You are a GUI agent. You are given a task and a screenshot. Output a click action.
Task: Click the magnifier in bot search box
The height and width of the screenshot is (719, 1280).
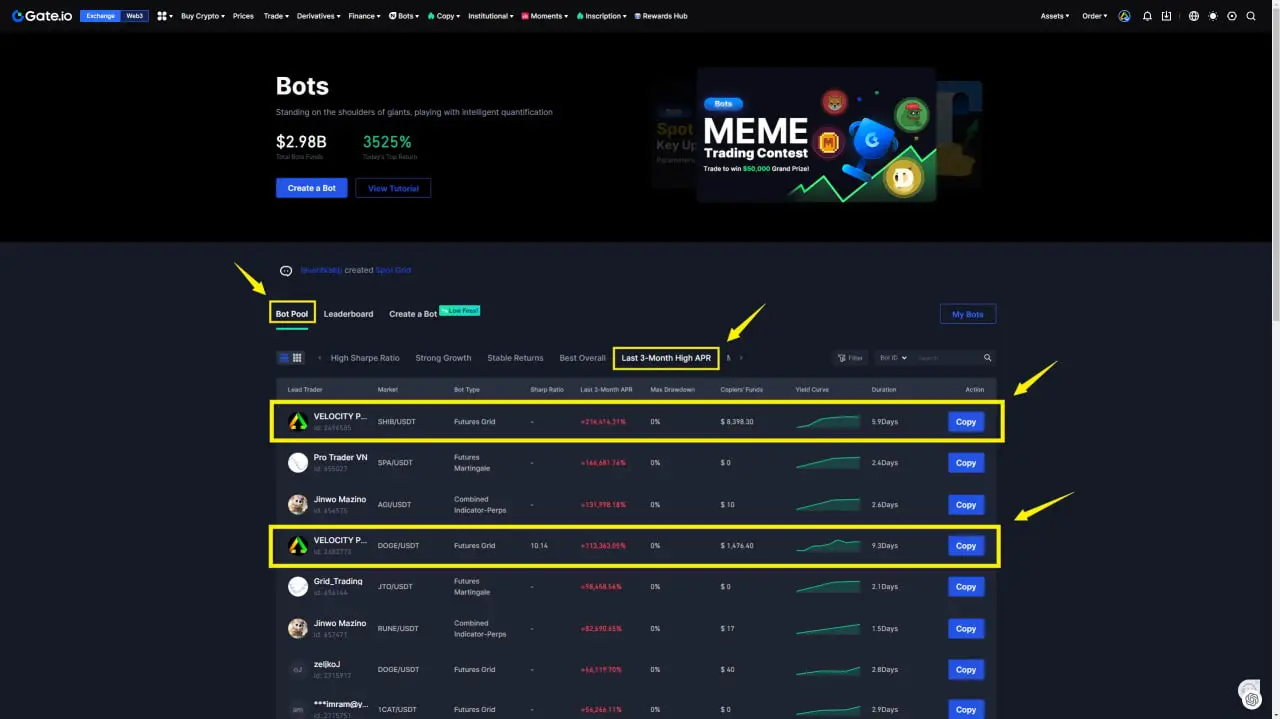987,357
